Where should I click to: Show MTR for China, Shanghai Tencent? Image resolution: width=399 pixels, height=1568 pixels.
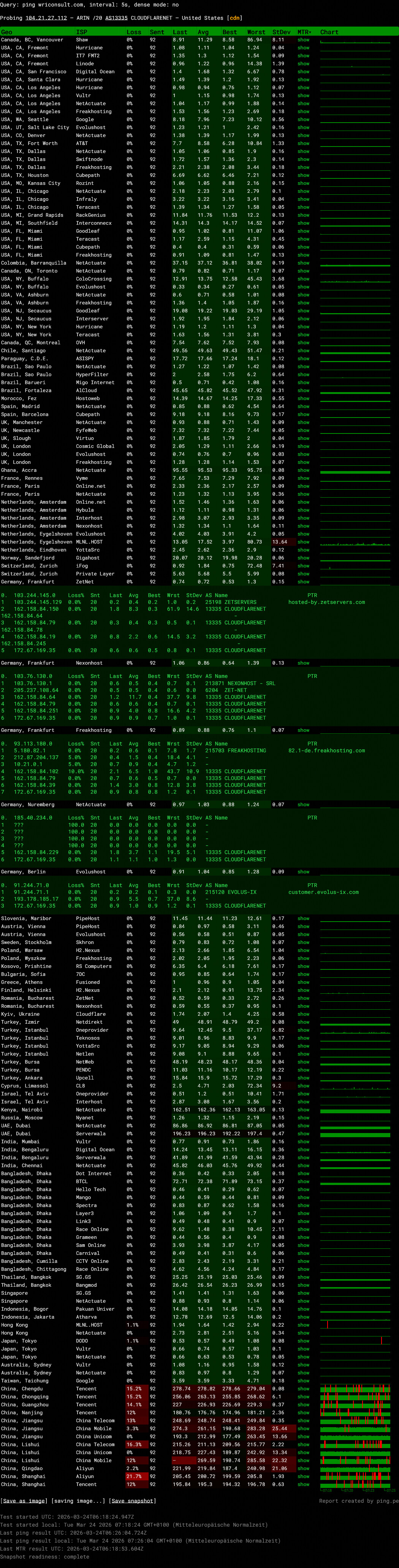303,1484
